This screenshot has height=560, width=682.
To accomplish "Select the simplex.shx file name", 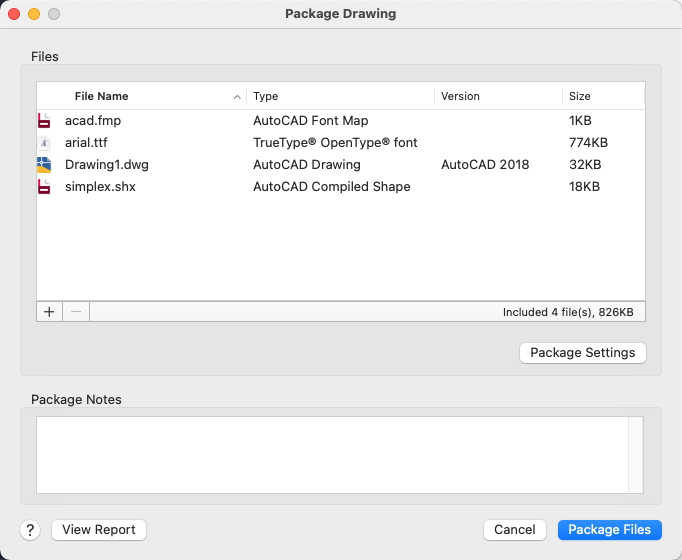I will pyautogui.click(x=100, y=187).
